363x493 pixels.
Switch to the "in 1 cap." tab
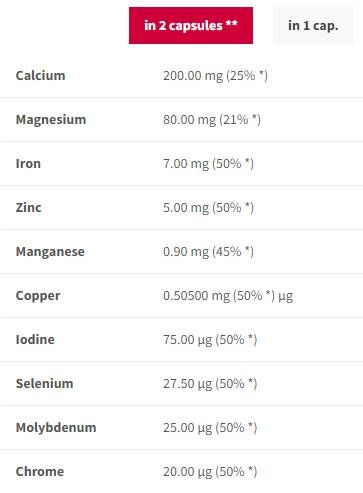pos(313,25)
